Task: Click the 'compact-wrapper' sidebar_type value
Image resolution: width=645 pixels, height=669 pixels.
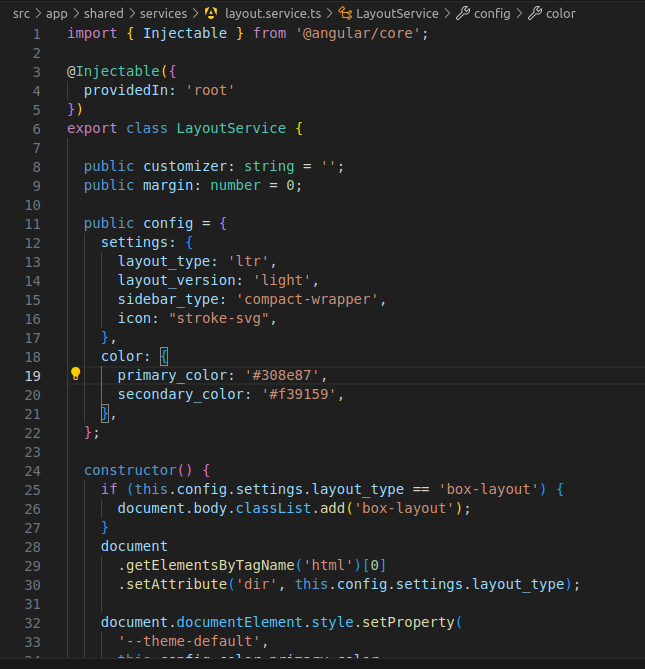Action: pyautogui.click(x=309, y=299)
